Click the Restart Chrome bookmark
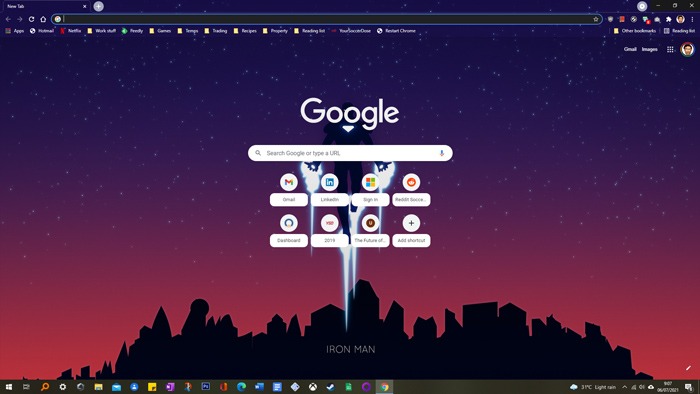 [x=396, y=31]
